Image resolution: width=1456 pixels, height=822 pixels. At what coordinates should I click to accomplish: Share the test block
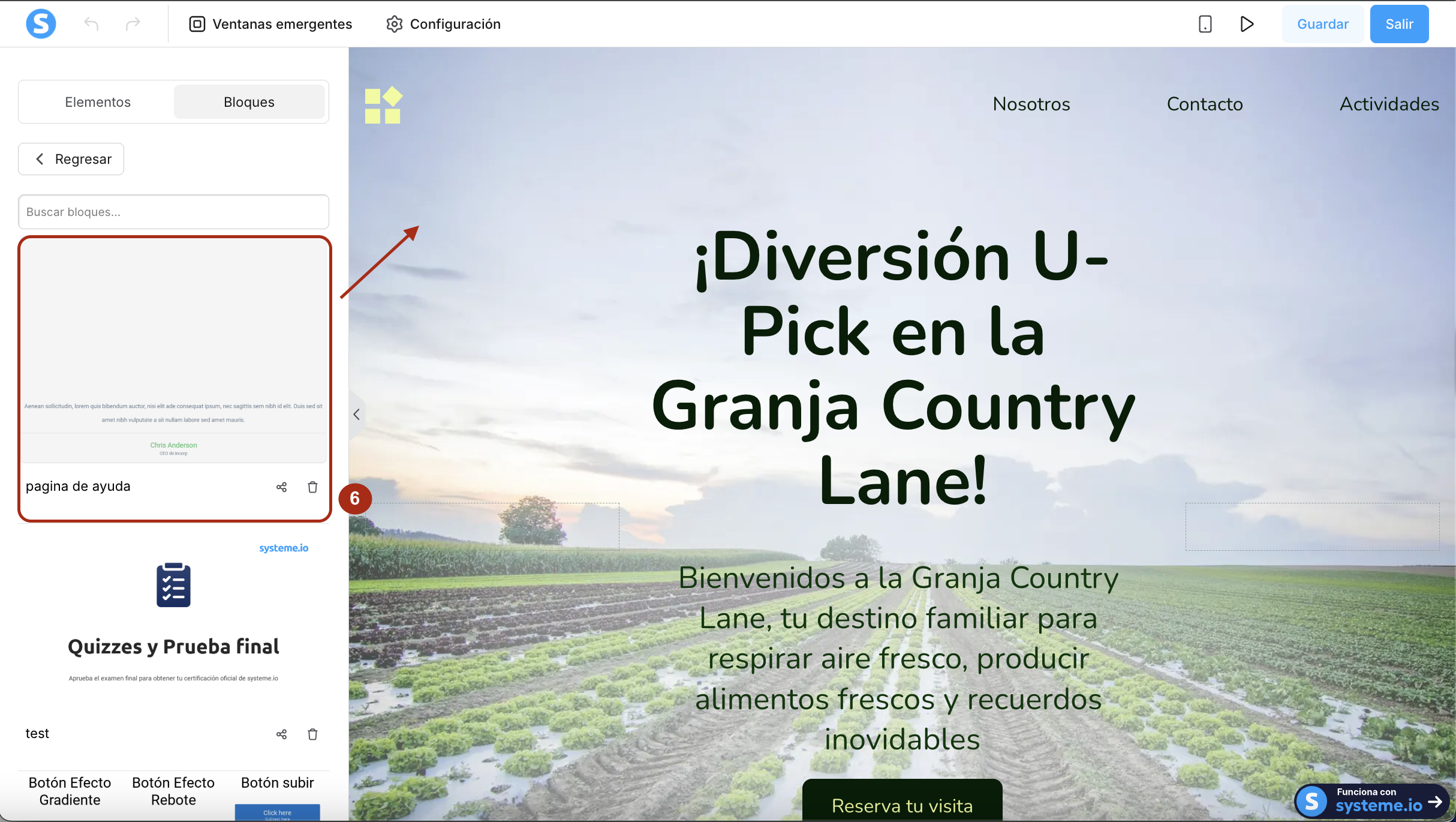click(281, 734)
